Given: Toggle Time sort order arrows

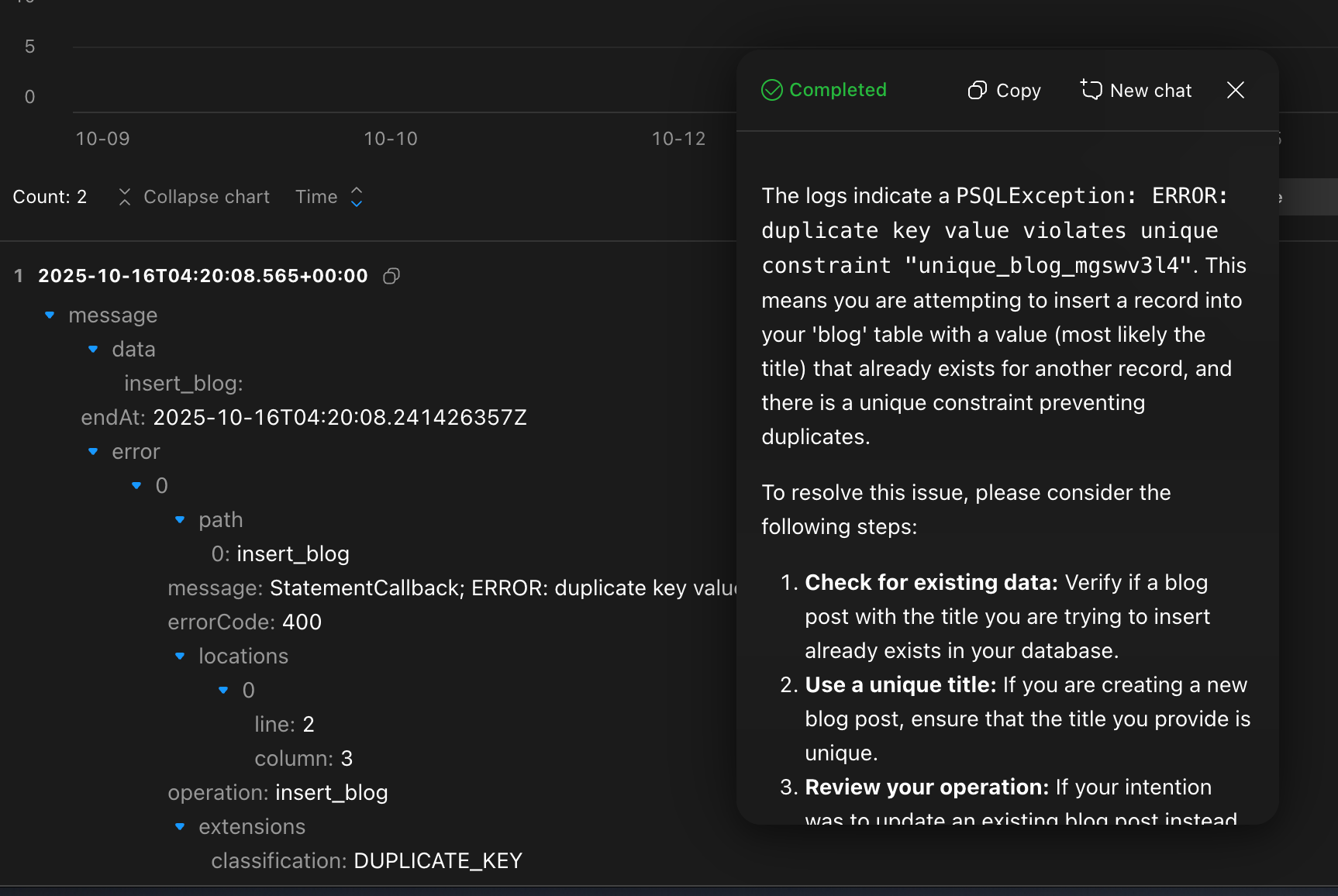Looking at the screenshot, I should 357,197.
